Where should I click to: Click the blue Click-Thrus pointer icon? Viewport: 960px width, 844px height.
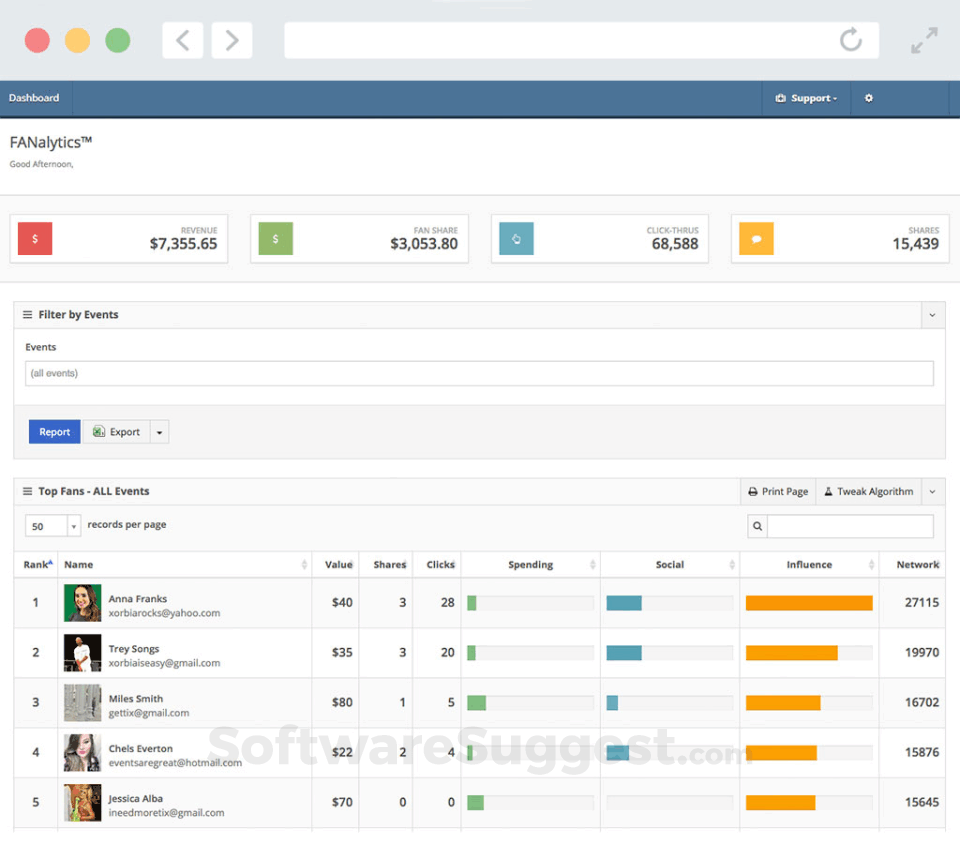(x=516, y=239)
